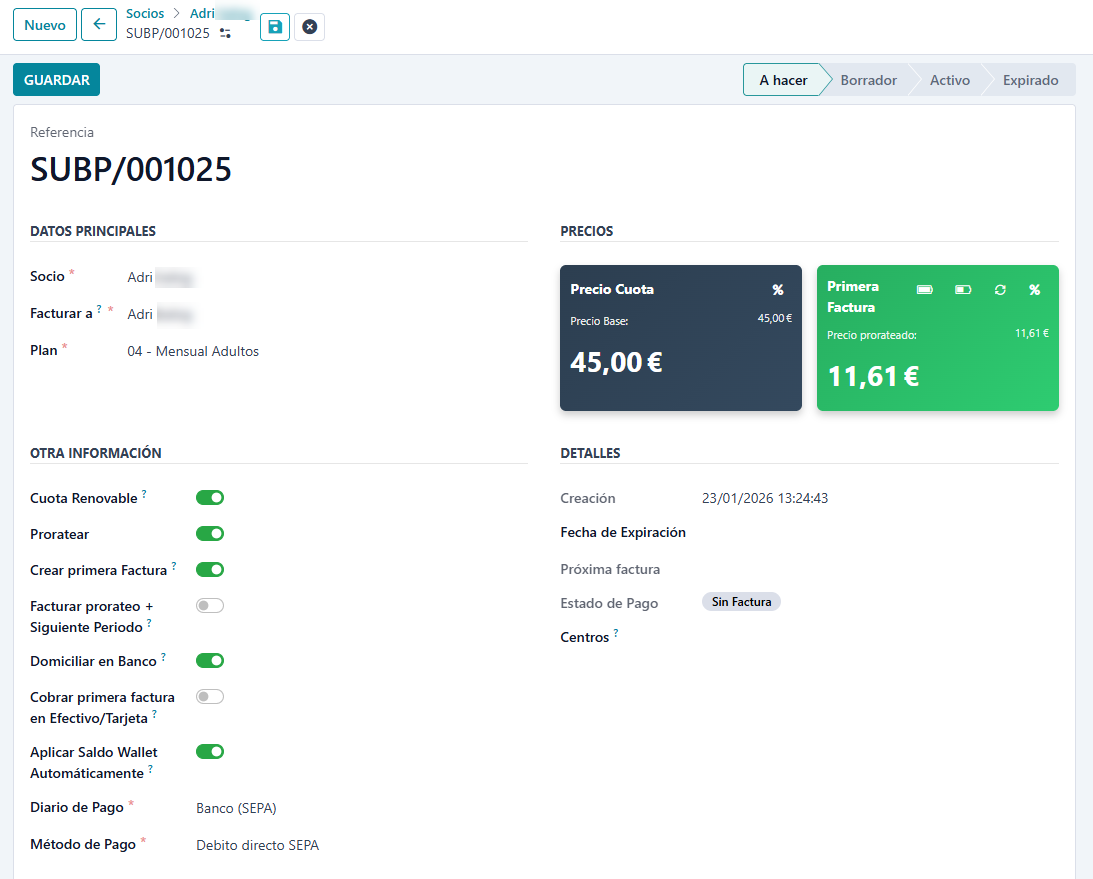Click half battery icon on Primera Factura
Image resolution: width=1093 pixels, height=879 pixels.
pyautogui.click(x=963, y=290)
